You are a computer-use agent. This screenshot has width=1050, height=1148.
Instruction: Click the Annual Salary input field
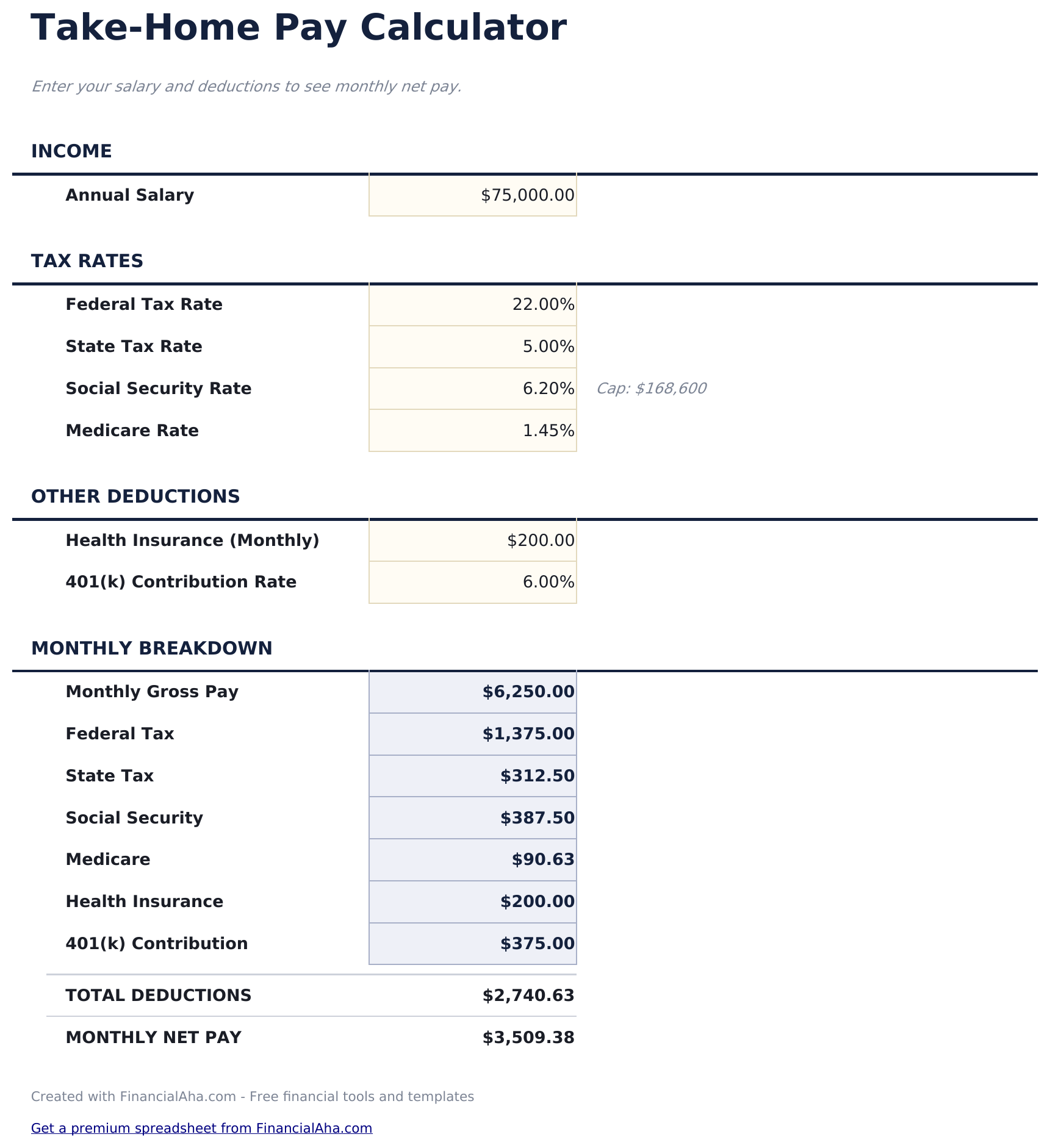pyautogui.click(x=473, y=195)
